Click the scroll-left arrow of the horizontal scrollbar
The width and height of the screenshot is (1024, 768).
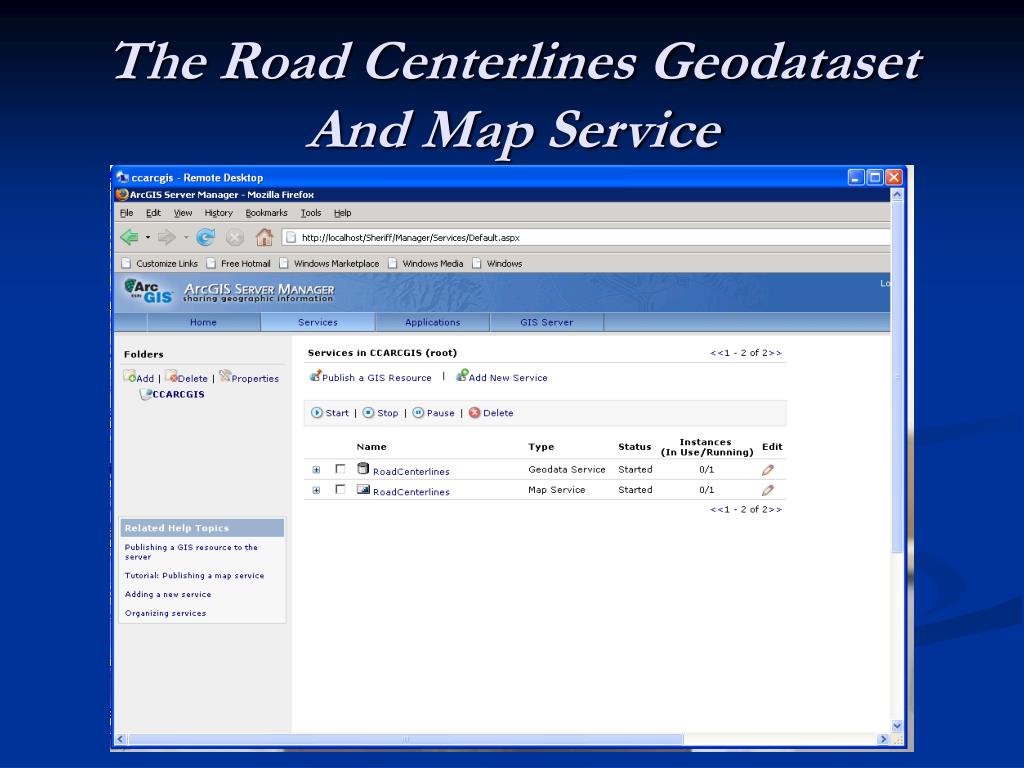[120, 739]
